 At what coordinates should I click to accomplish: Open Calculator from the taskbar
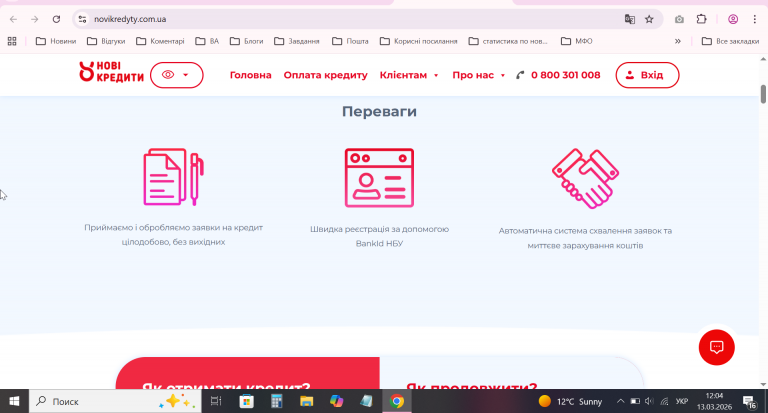(x=277, y=401)
